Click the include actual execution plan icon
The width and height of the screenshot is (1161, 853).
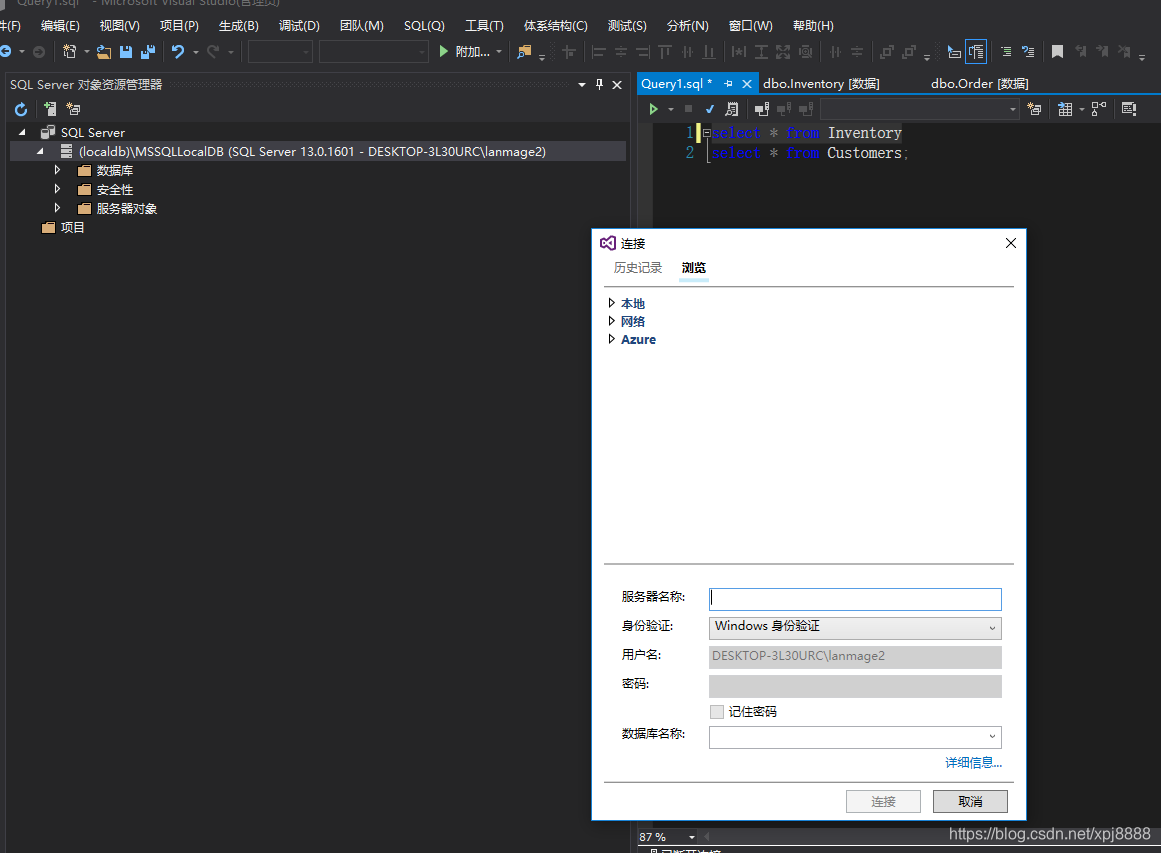pos(1099,110)
